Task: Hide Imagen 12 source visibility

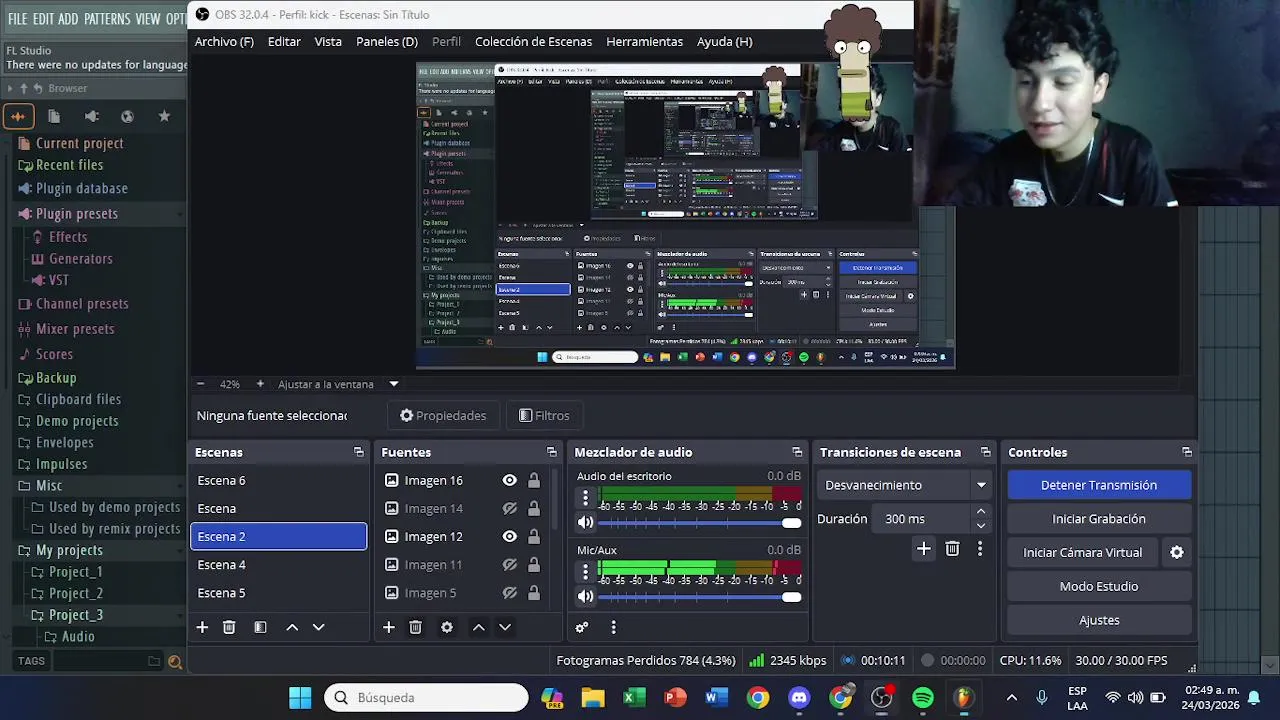Action: 509,536
